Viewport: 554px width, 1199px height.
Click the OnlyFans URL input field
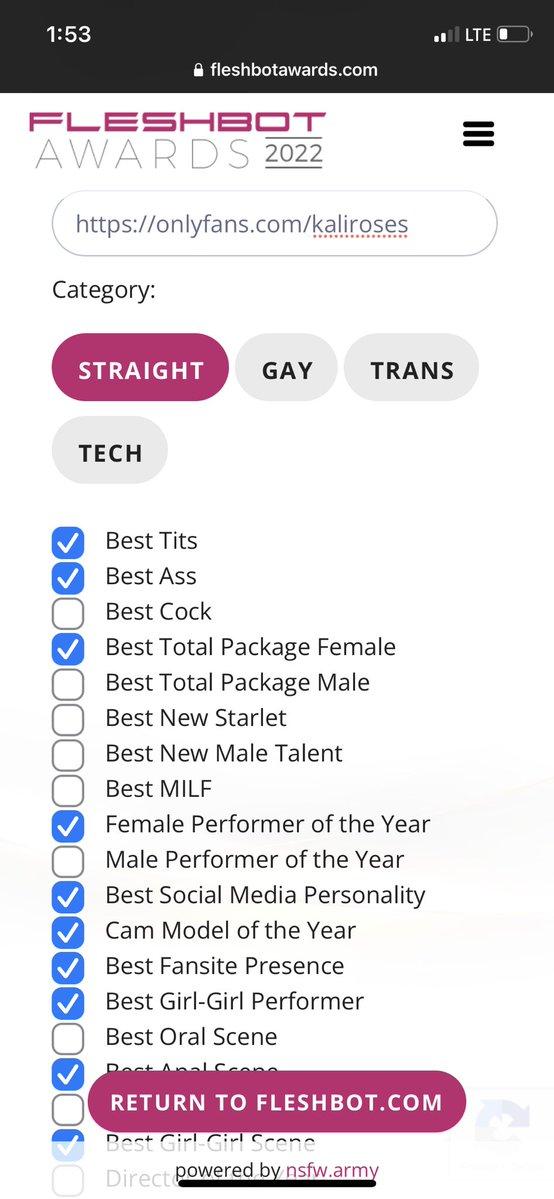pos(275,223)
